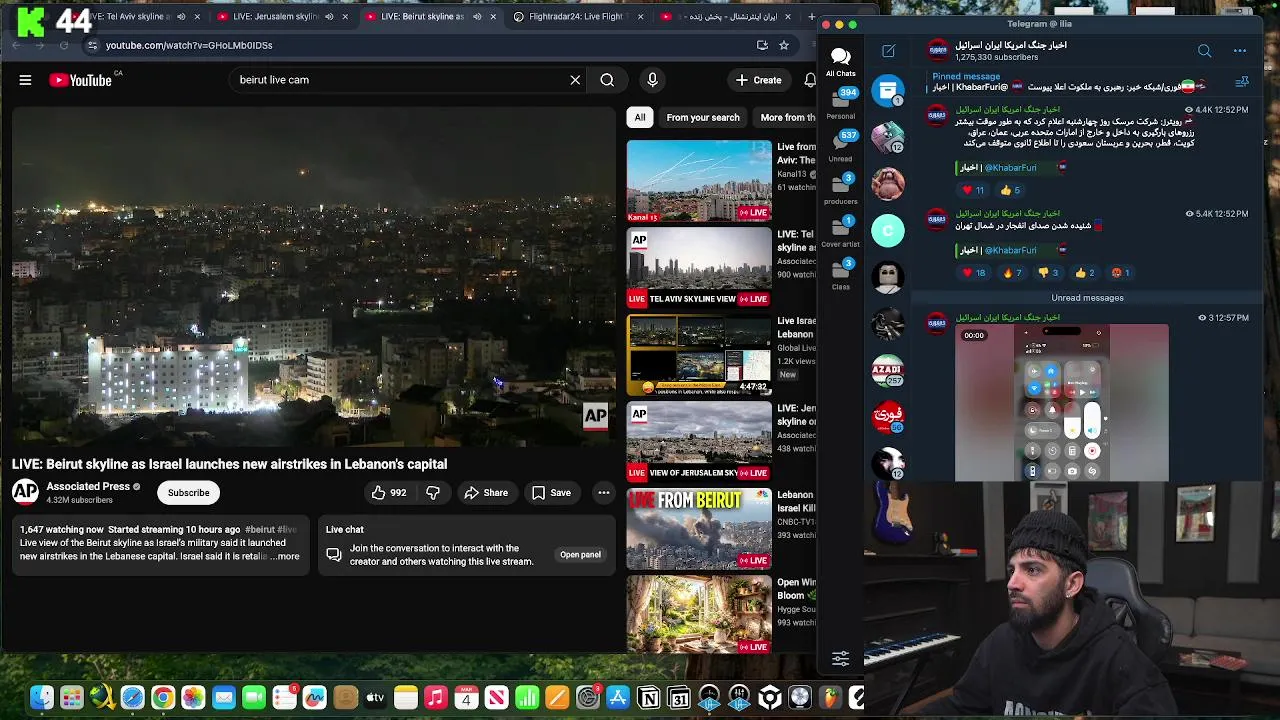
Task: Toggle thumbs-down reaction with 3 count
Action: (1049, 273)
